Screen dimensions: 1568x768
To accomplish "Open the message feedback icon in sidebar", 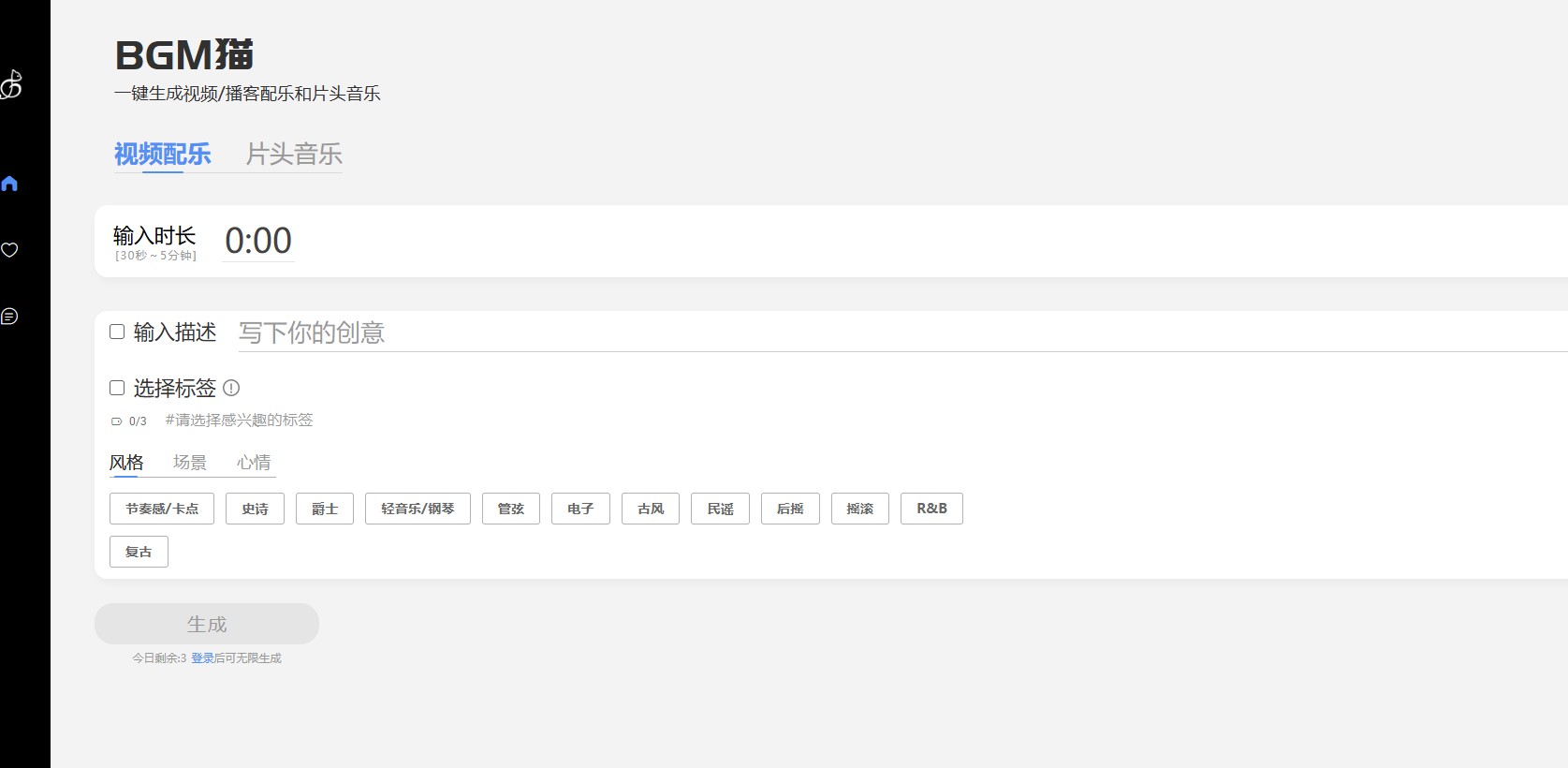I will [10, 317].
